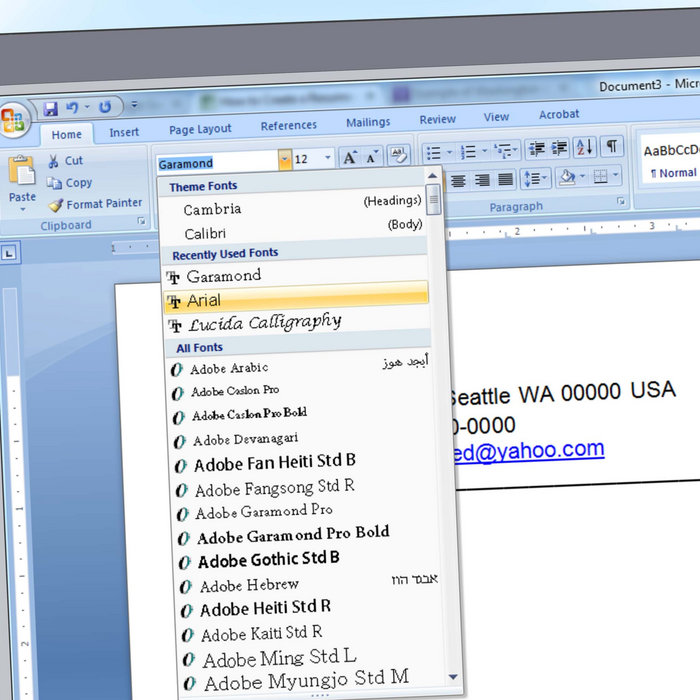Select Arial from recently used fonts

(296, 297)
